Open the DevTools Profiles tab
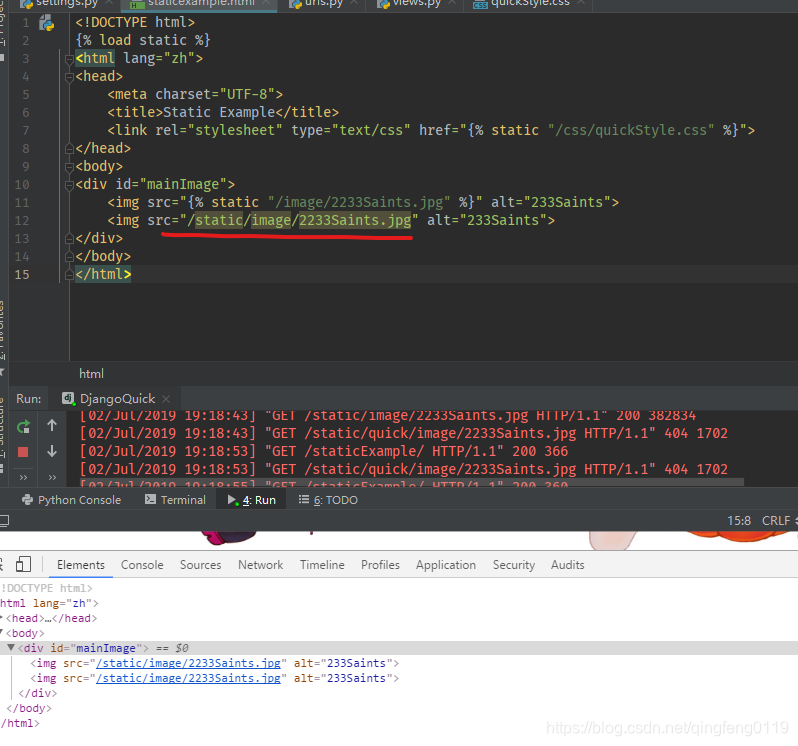Screen dimensions: 798x746 coord(380,565)
